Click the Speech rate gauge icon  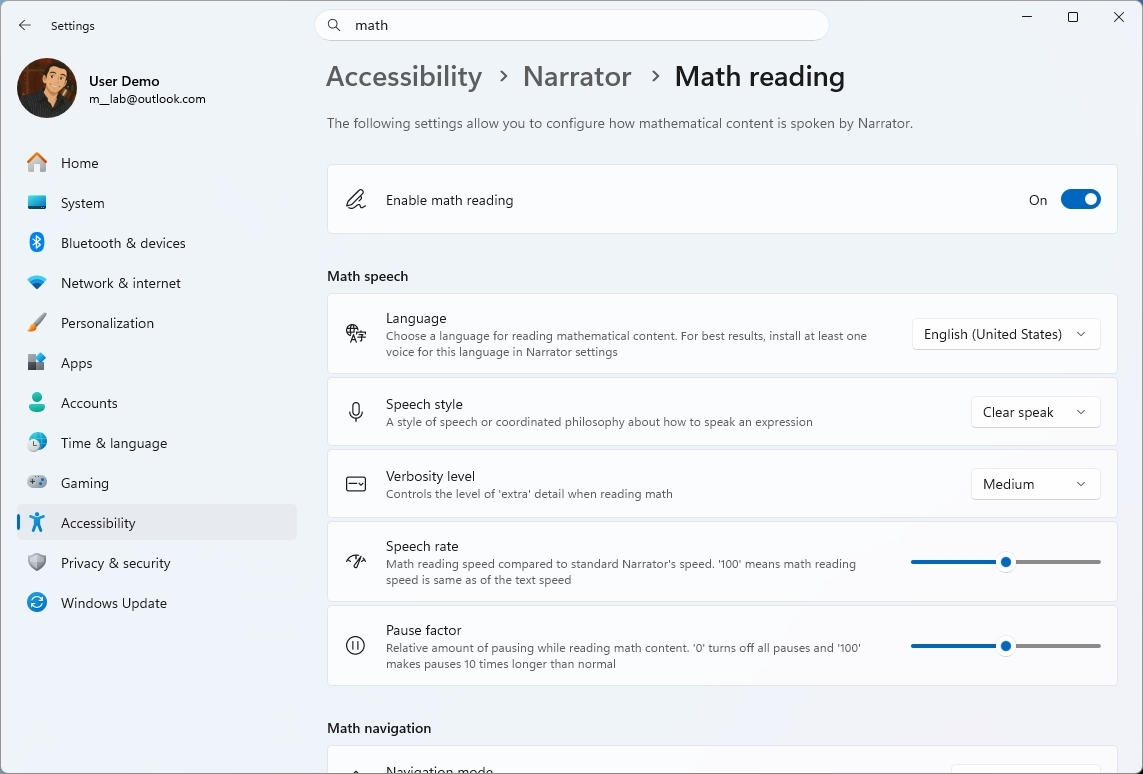[x=356, y=561]
